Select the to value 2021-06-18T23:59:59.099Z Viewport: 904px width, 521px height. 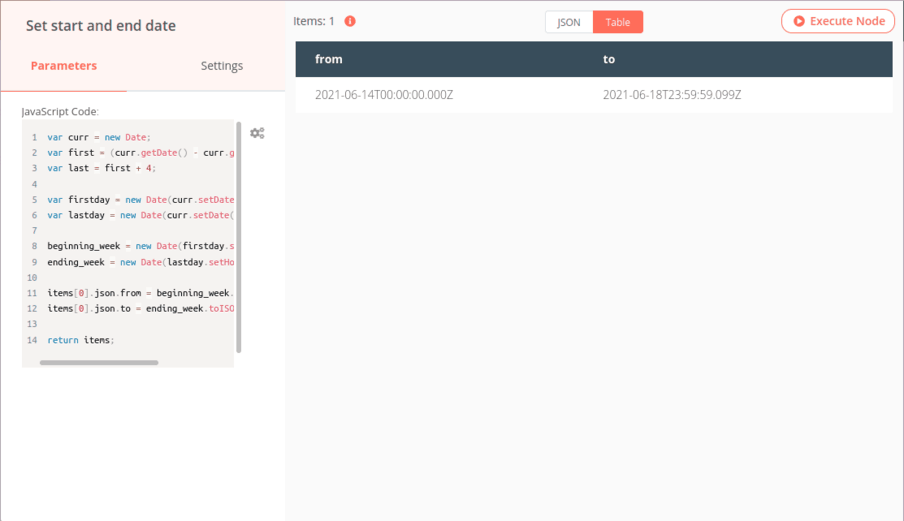(x=671, y=95)
